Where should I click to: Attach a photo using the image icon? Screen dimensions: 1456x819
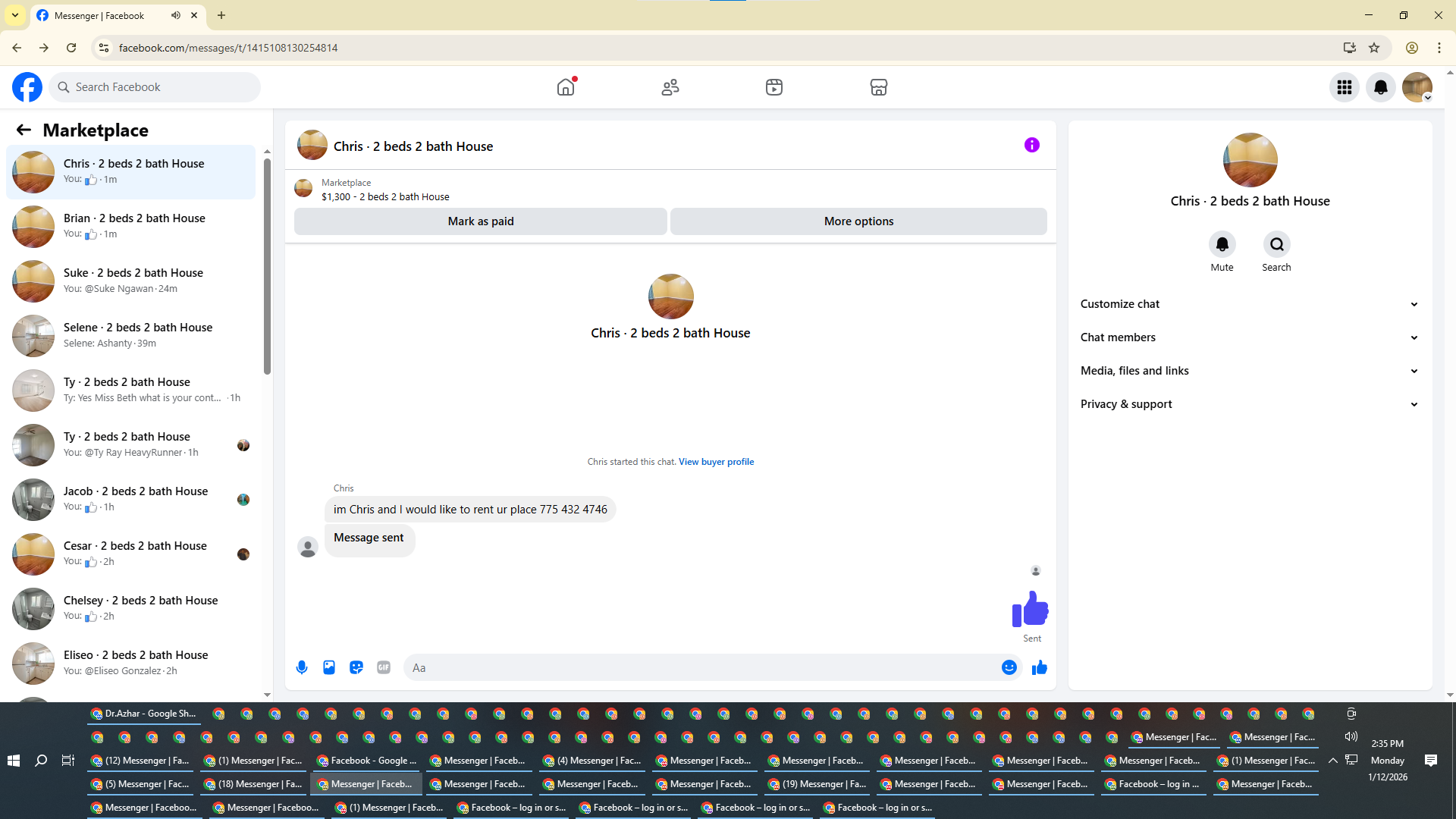(329, 667)
